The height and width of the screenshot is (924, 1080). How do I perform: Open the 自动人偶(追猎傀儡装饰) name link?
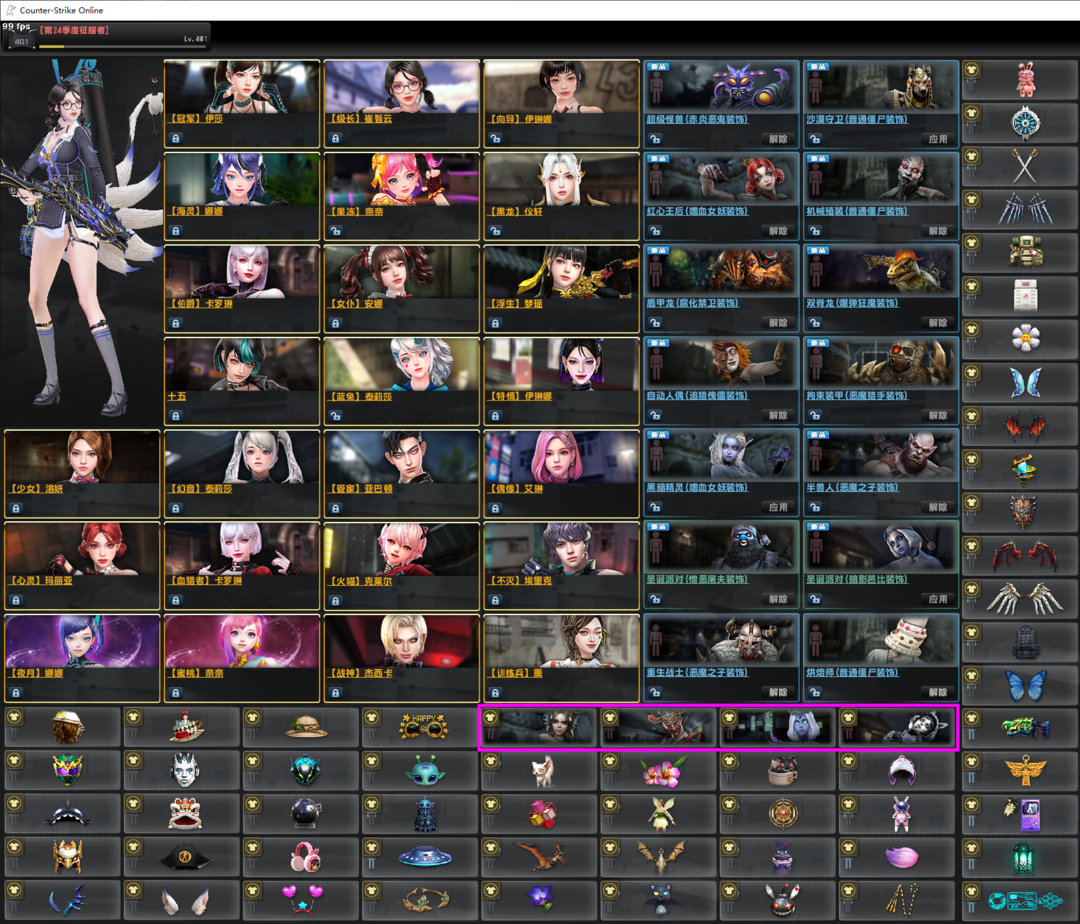(692, 396)
